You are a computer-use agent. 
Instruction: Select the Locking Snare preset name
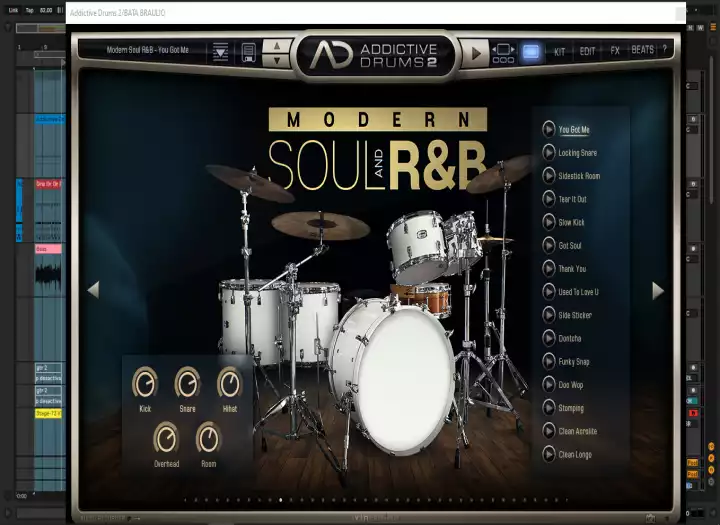tap(578, 153)
